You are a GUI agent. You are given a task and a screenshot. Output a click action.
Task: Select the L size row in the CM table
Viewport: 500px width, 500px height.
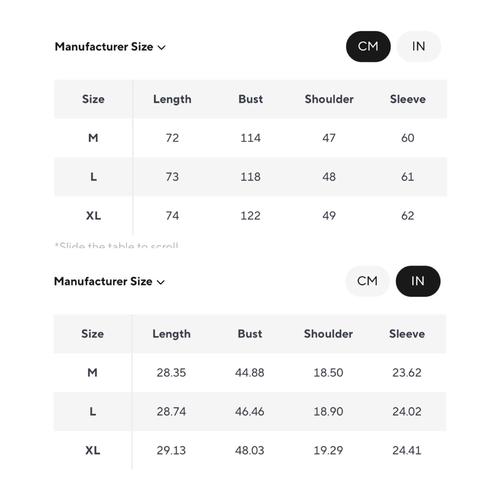[x=250, y=177]
